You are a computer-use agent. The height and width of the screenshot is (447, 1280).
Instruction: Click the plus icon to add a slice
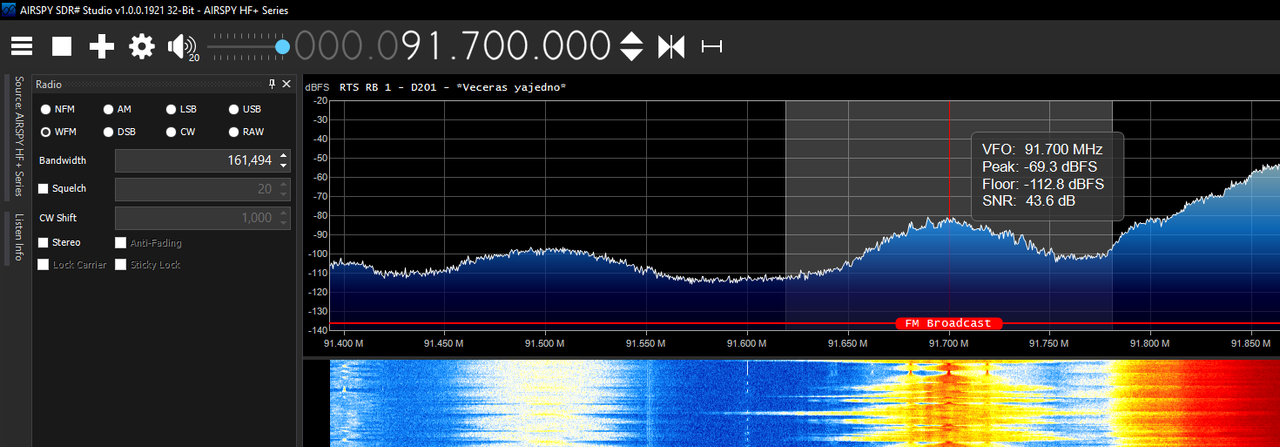point(102,46)
